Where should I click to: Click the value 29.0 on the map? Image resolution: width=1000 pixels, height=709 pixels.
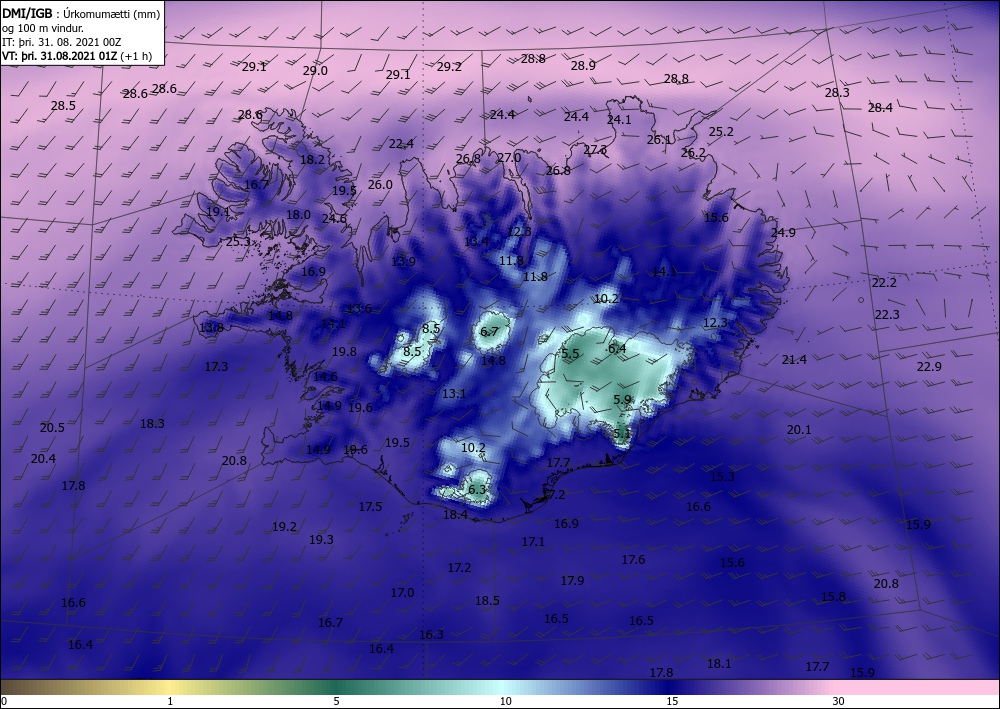315,71
